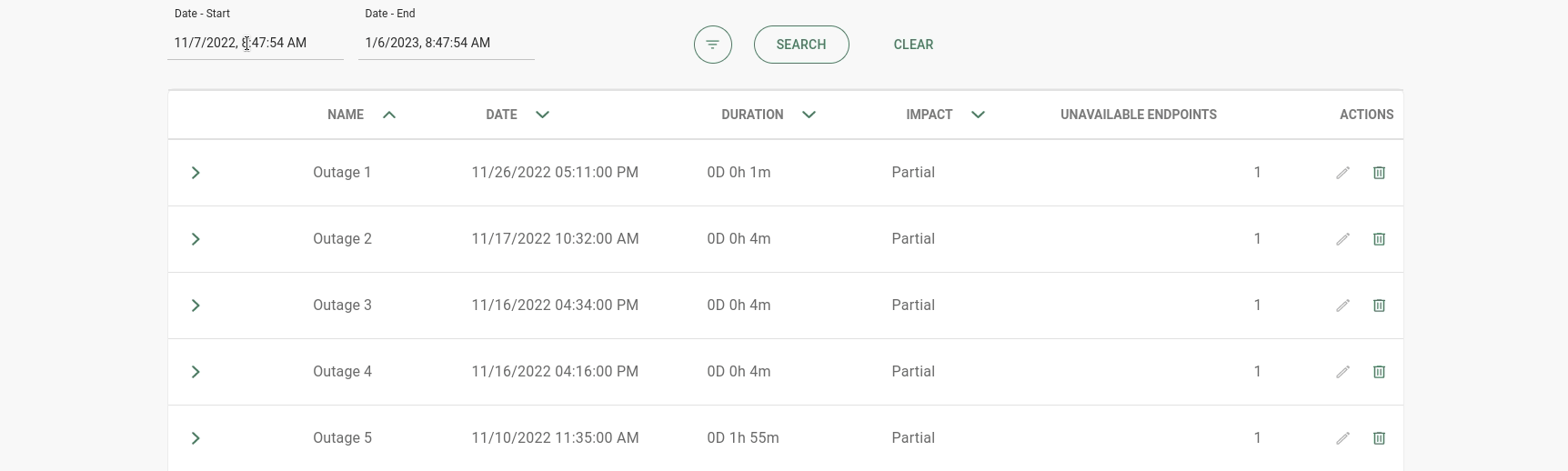Sort table by Impact column arrow
Image resolution: width=1568 pixels, height=471 pixels.
tap(978, 115)
